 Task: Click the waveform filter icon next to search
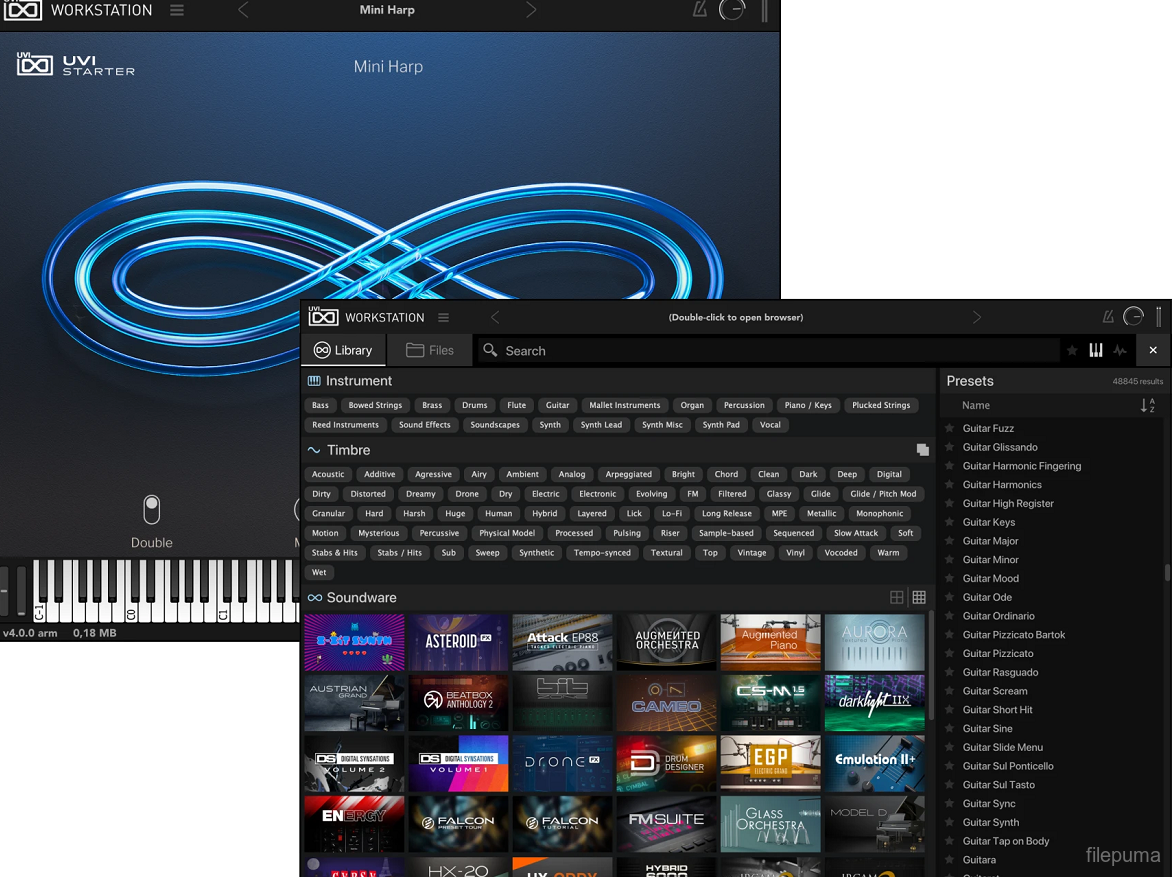pos(1120,351)
